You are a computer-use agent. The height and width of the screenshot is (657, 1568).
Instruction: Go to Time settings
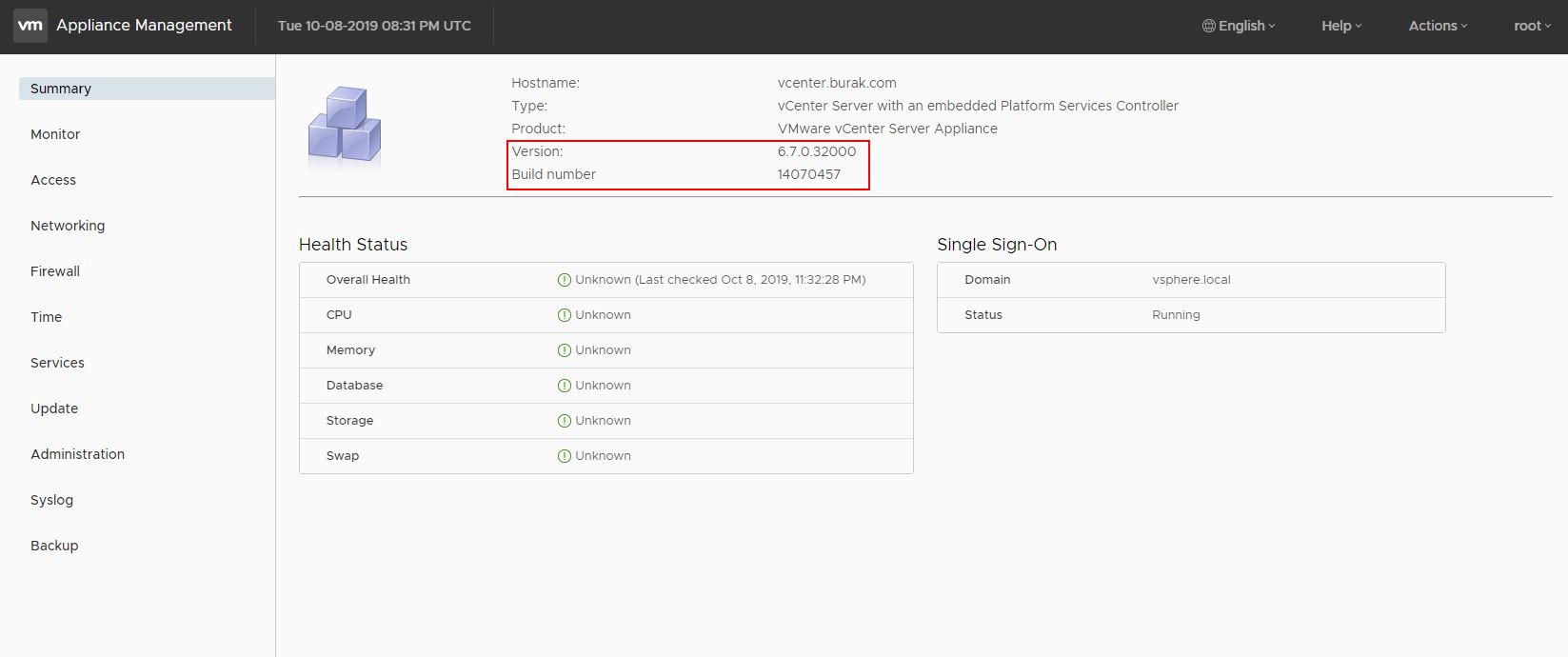pyautogui.click(x=46, y=317)
